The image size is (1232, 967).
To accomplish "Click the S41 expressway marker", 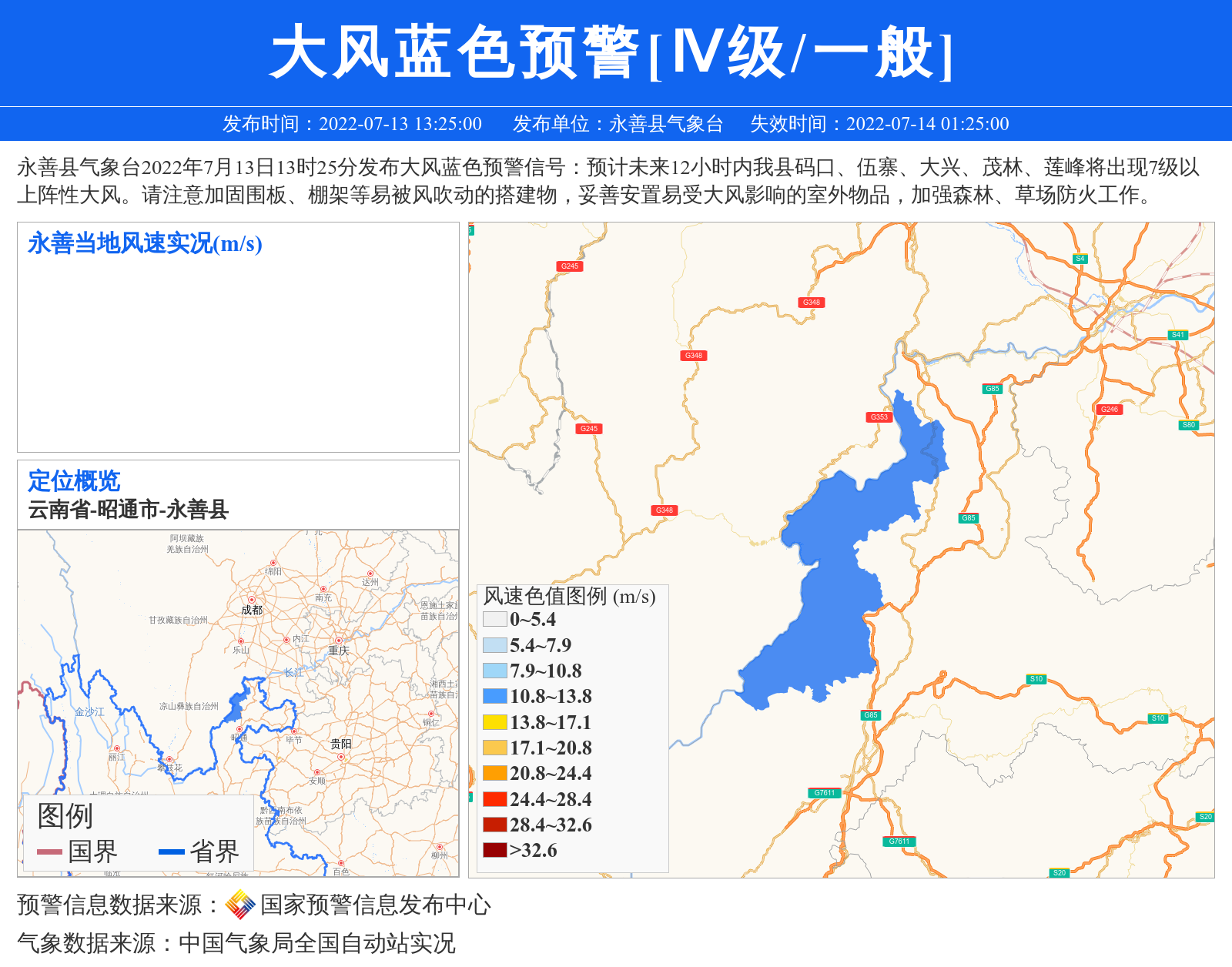I will pos(1177,335).
